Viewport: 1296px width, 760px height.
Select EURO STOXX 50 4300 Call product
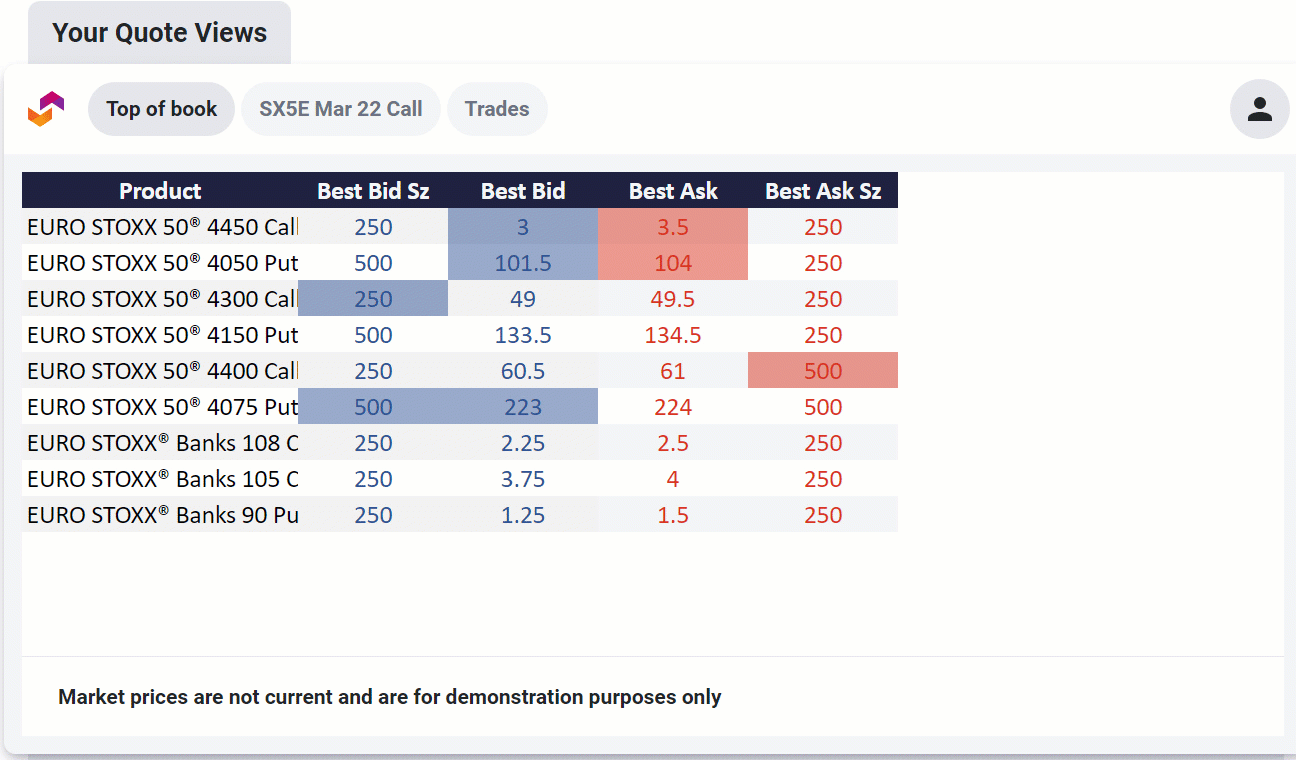click(x=160, y=299)
